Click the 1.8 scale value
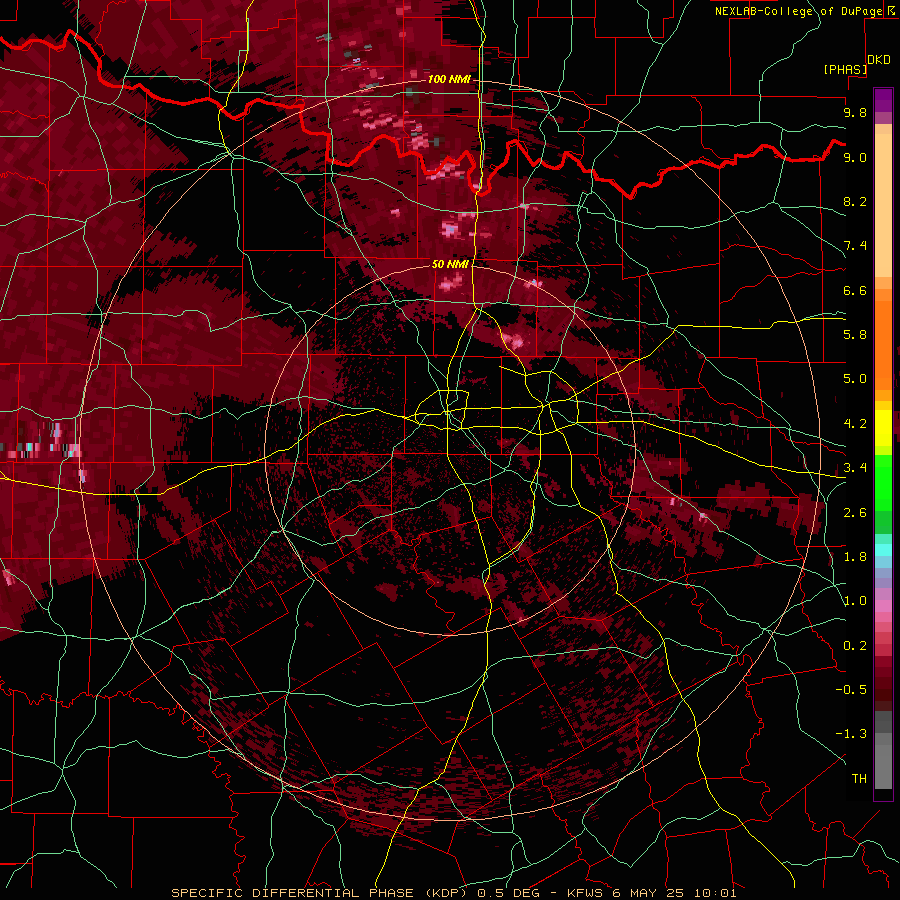Viewport: 900px width, 900px height. [855, 557]
